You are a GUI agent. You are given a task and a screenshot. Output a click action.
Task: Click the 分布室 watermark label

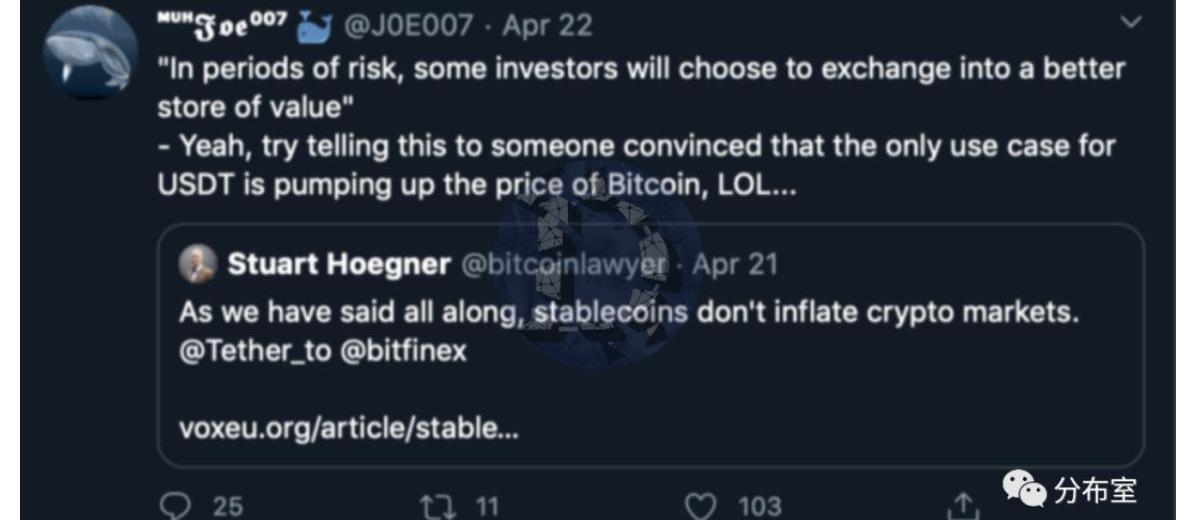[x=1095, y=490]
